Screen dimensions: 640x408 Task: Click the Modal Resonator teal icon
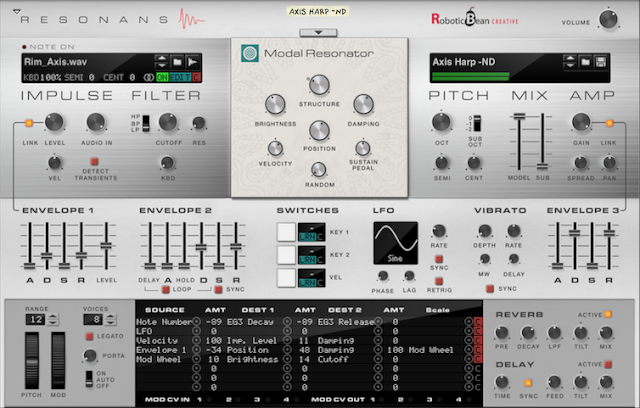point(250,53)
